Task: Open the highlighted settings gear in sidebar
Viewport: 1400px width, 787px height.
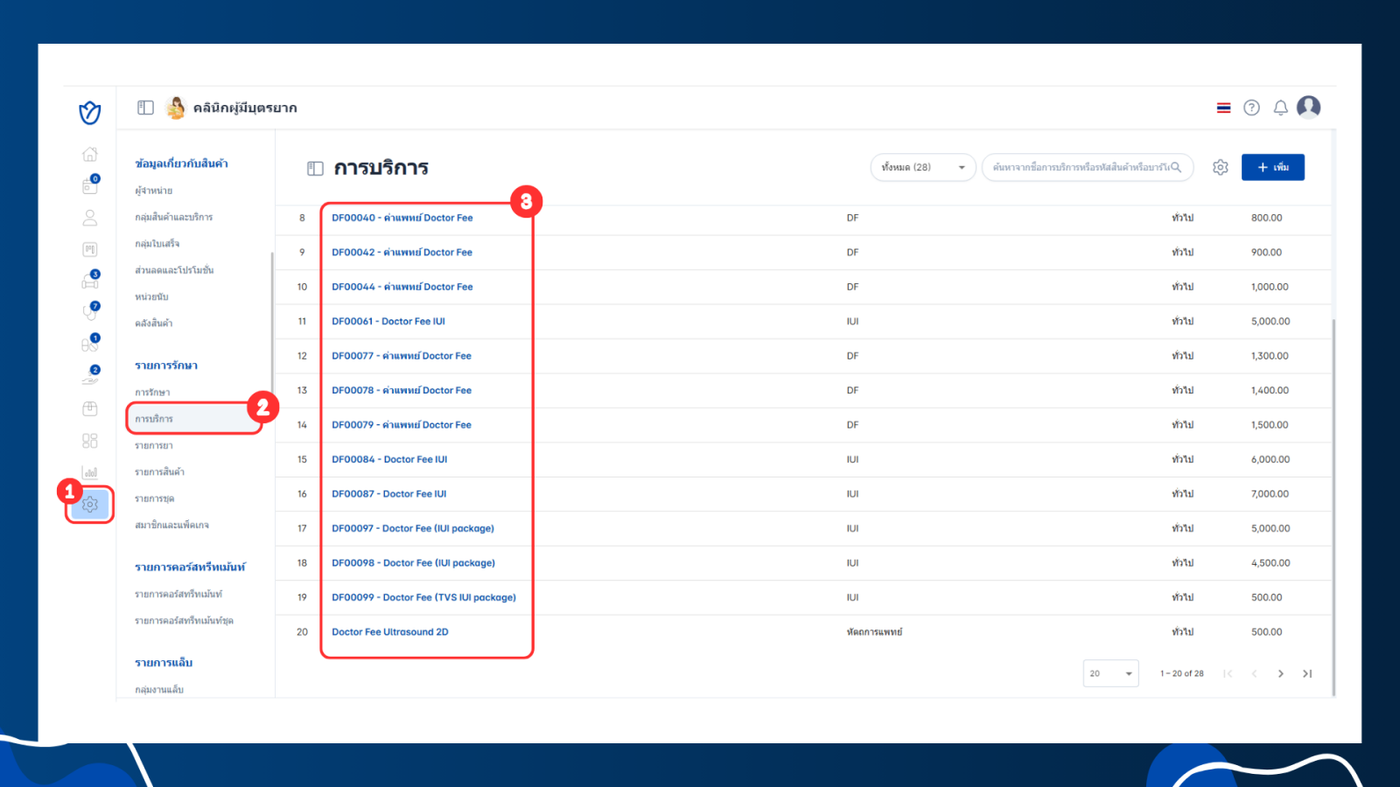Action: click(x=90, y=505)
